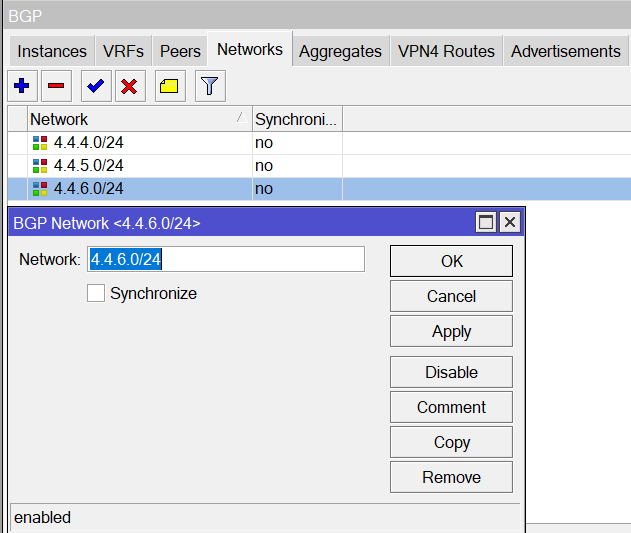Image resolution: width=631 pixels, height=533 pixels.
Task: Enable the Synchronize checkbox
Action: pyautogui.click(x=96, y=293)
